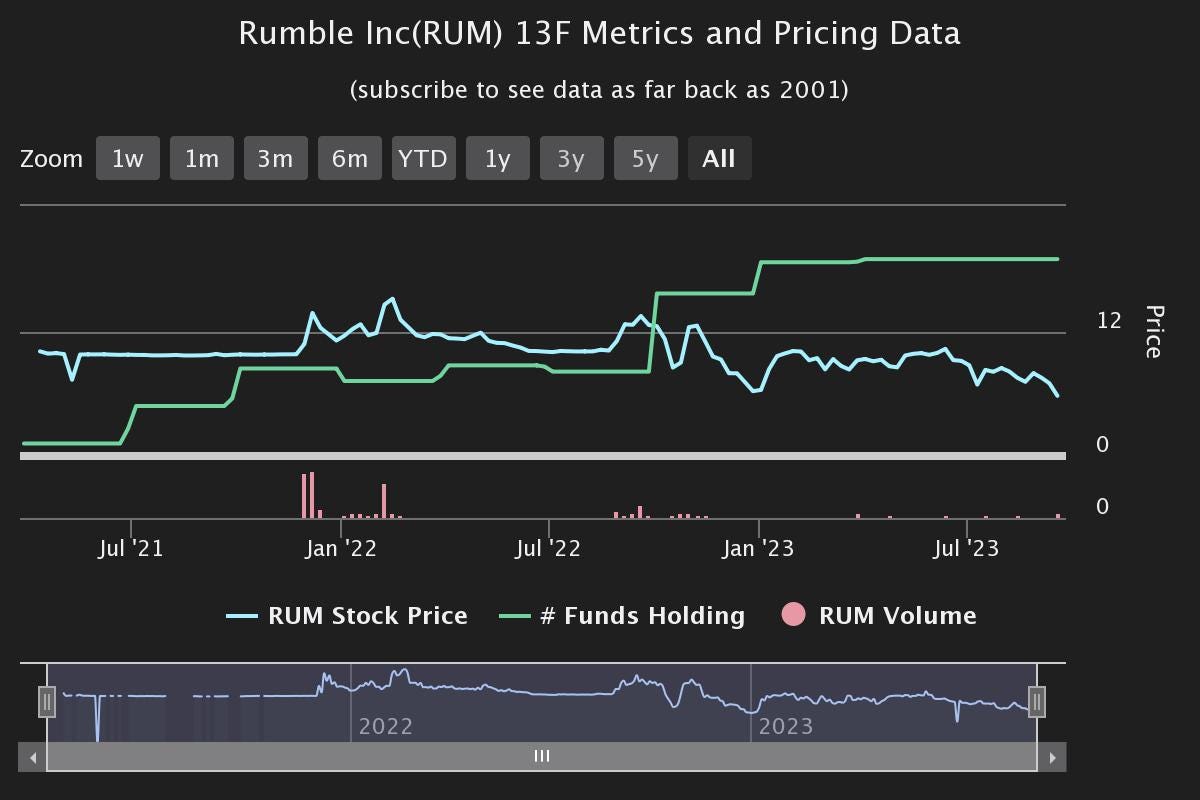Set zoom range to 6m
The height and width of the screenshot is (800, 1200).
coord(350,158)
